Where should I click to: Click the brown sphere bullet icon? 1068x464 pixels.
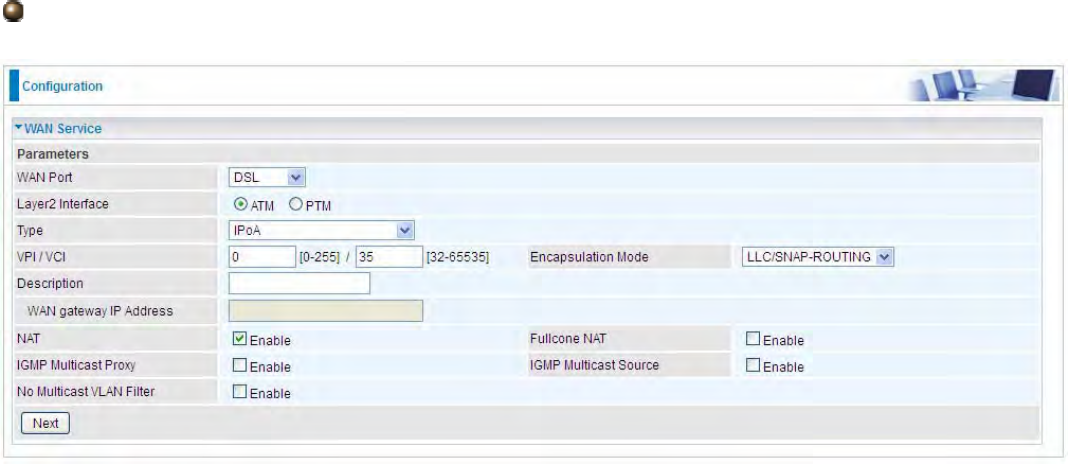click(14, 11)
